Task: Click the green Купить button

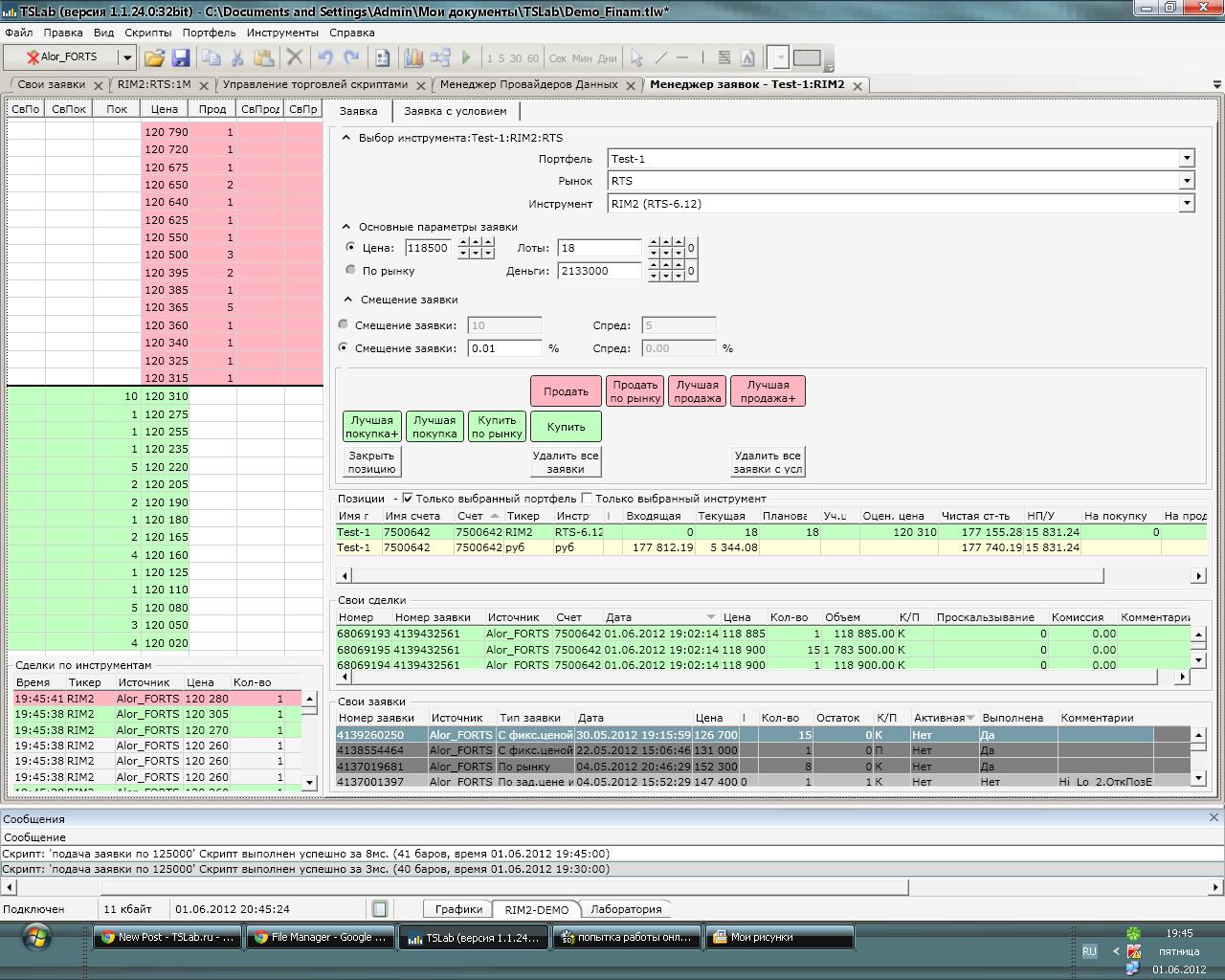Action: pos(566,427)
